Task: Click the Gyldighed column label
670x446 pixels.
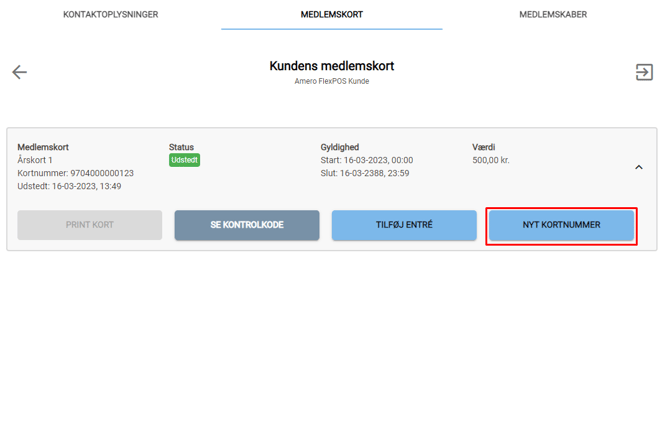Action: coord(340,147)
